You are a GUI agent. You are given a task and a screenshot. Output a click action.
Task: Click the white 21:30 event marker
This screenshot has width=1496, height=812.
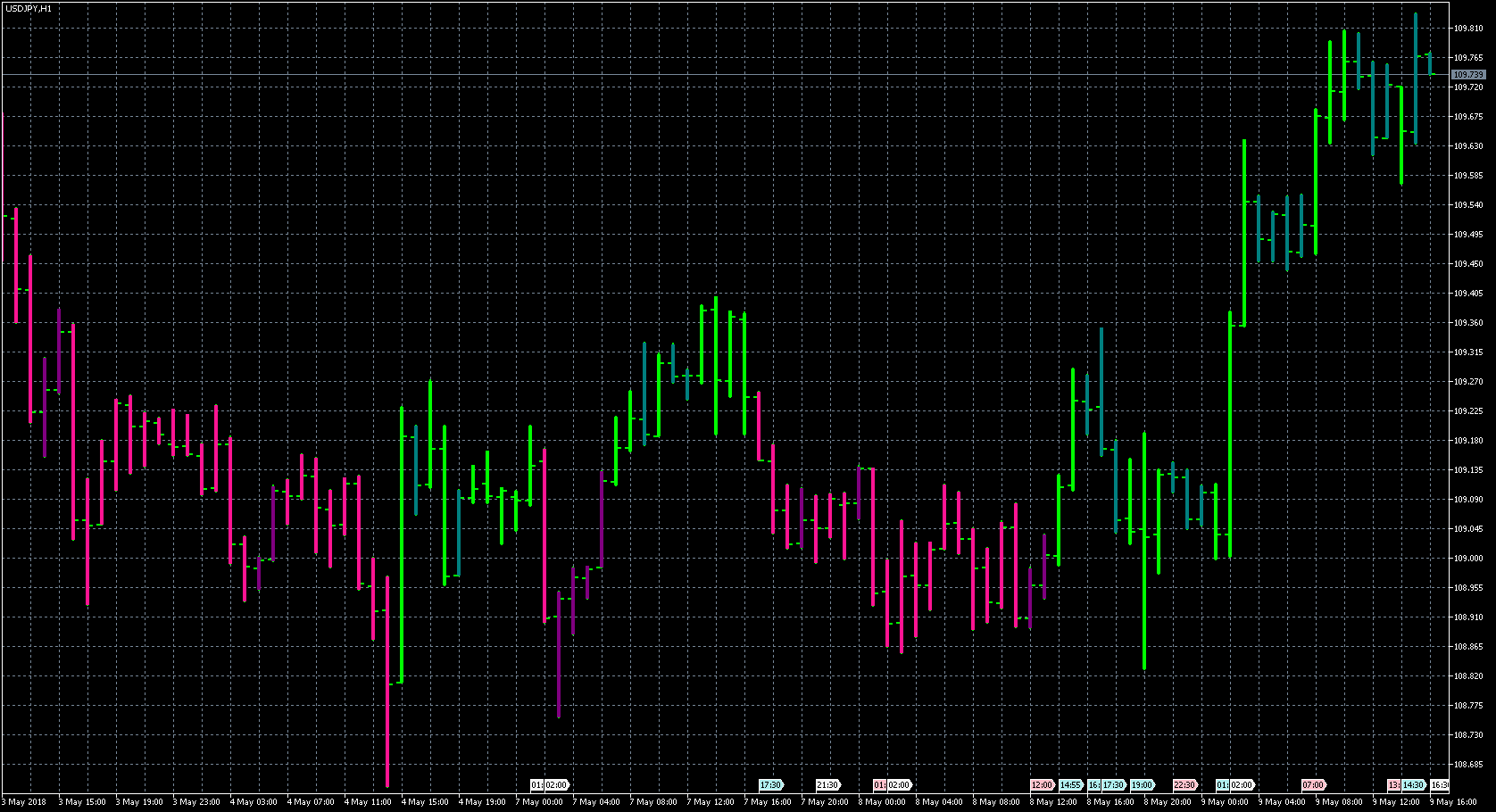pyautogui.click(x=827, y=785)
